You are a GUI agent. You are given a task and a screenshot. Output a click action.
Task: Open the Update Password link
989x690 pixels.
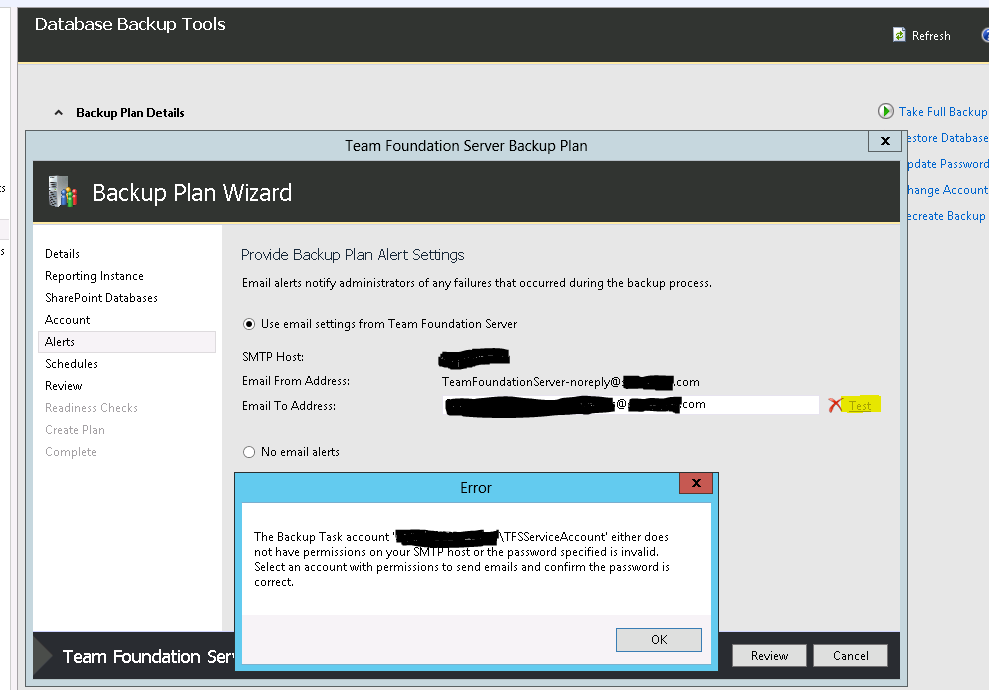click(947, 164)
